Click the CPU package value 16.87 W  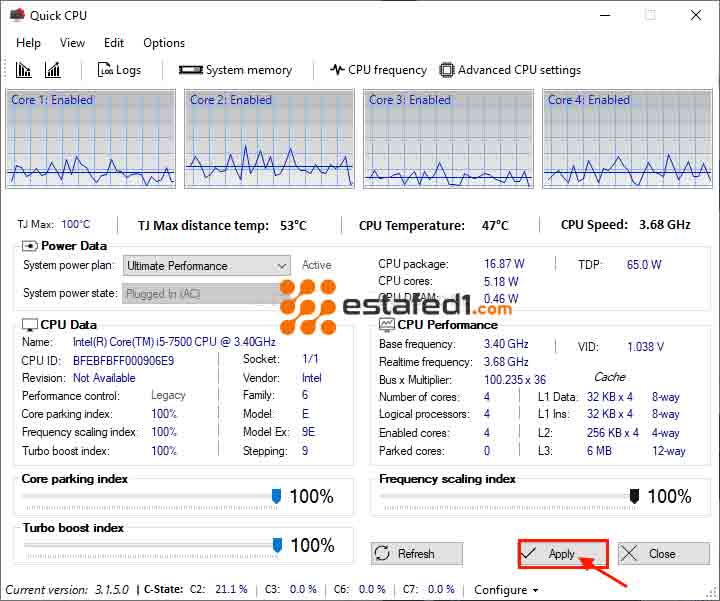pos(504,264)
